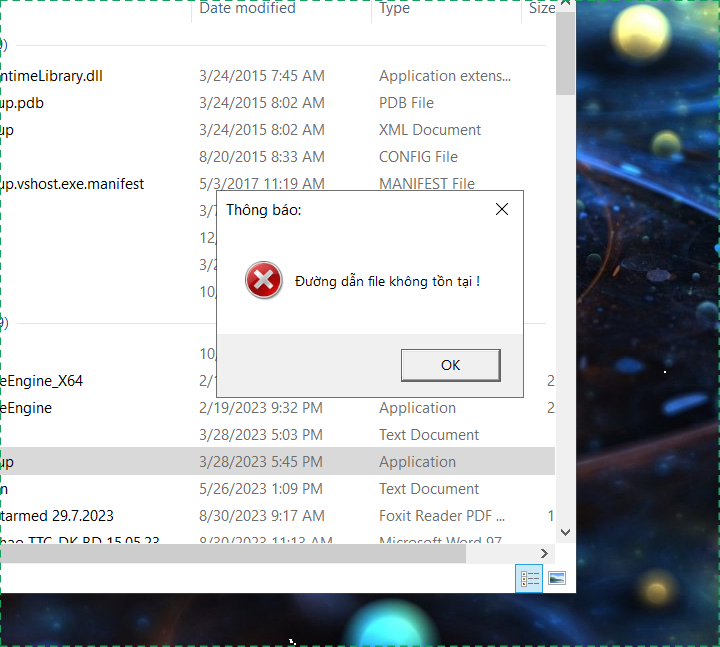Click the red error icon in dialog

[x=263, y=280]
